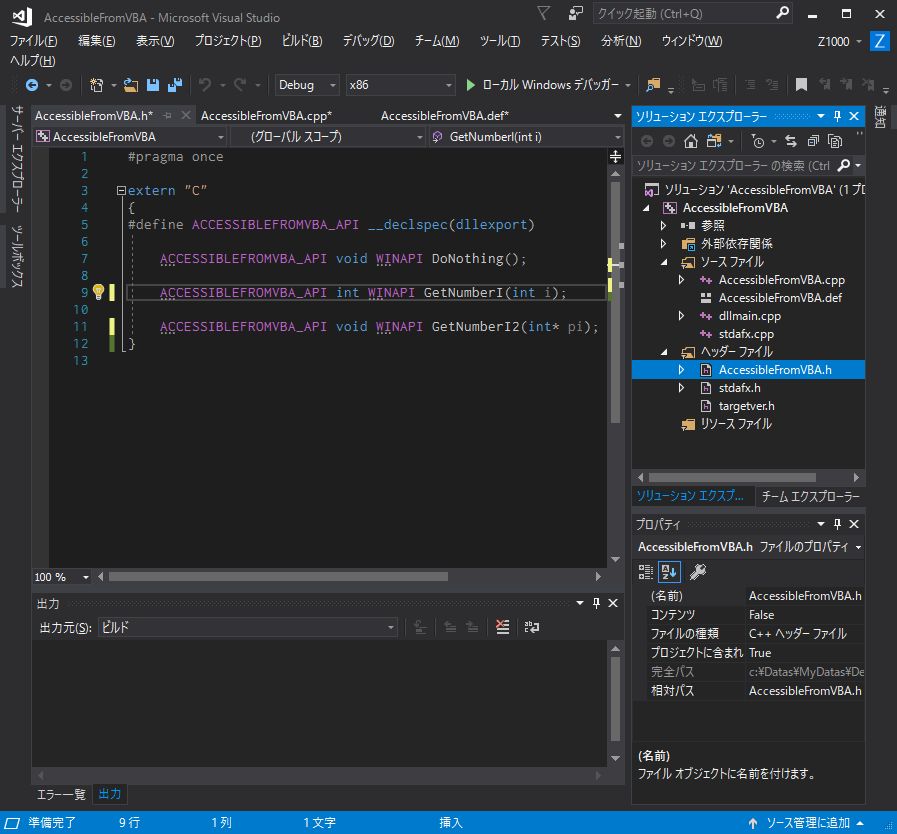Open the ビルド(B) menu
This screenshot has height=834, width=897.
pyautogui.click(x=301, y=41)
